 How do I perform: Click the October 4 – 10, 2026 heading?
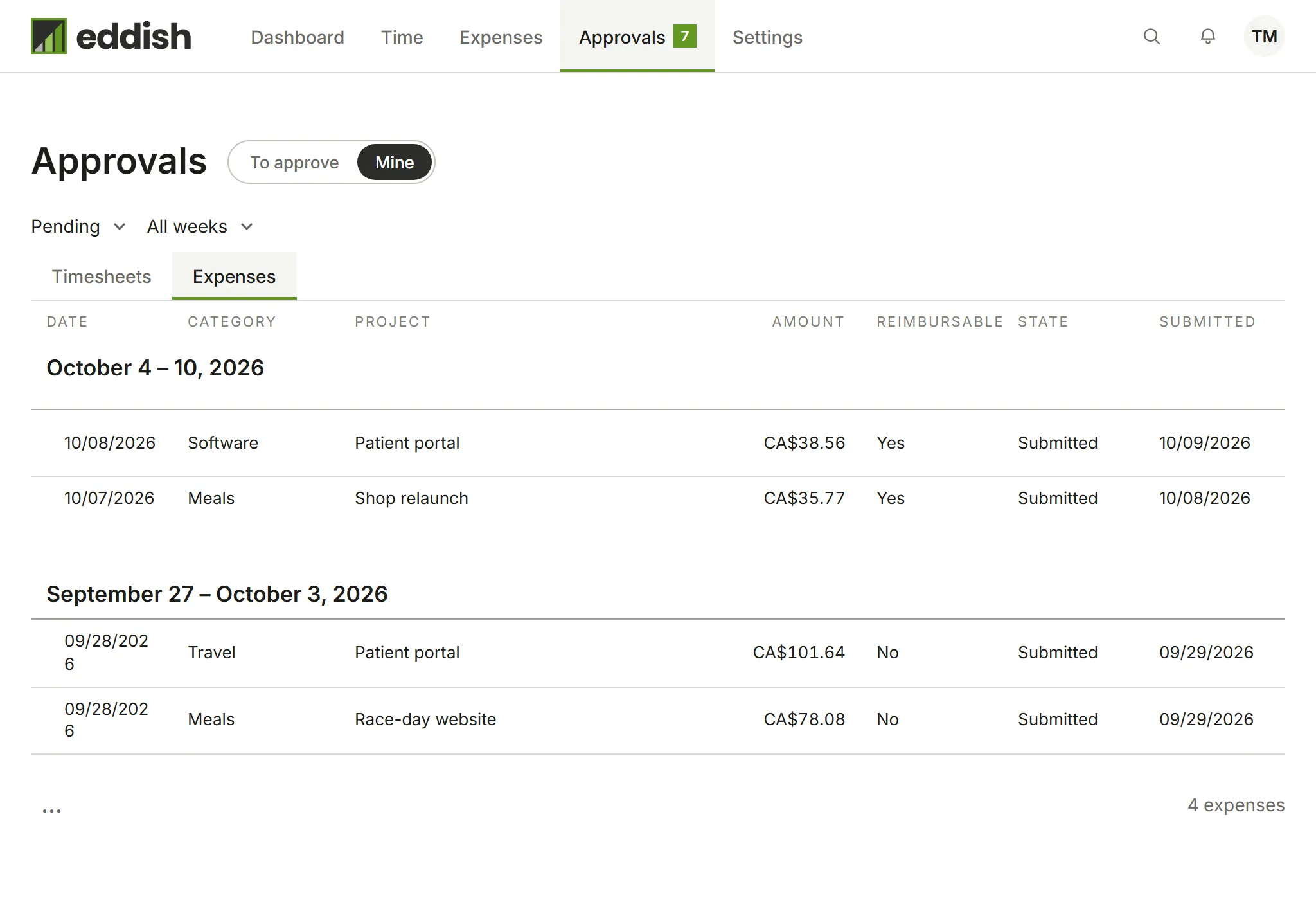coord(155,368)
